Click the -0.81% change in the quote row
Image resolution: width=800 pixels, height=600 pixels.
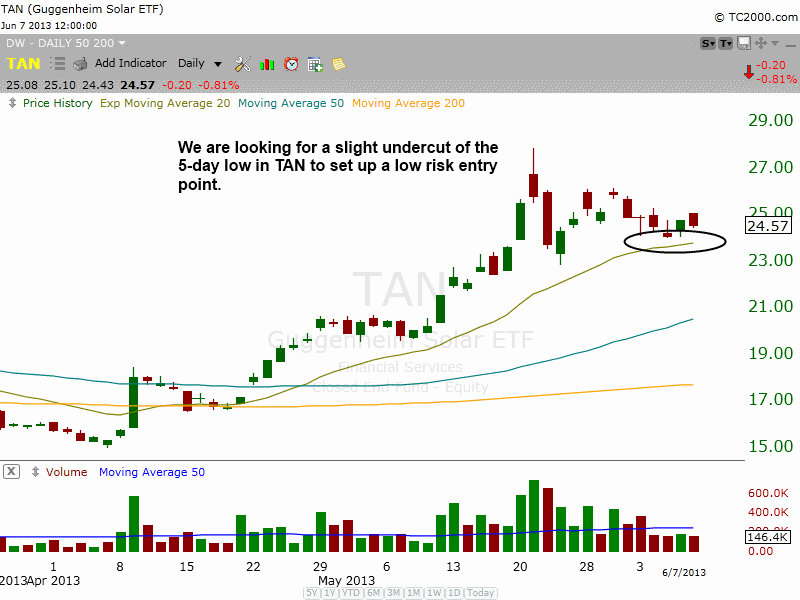tap(218, 85)
